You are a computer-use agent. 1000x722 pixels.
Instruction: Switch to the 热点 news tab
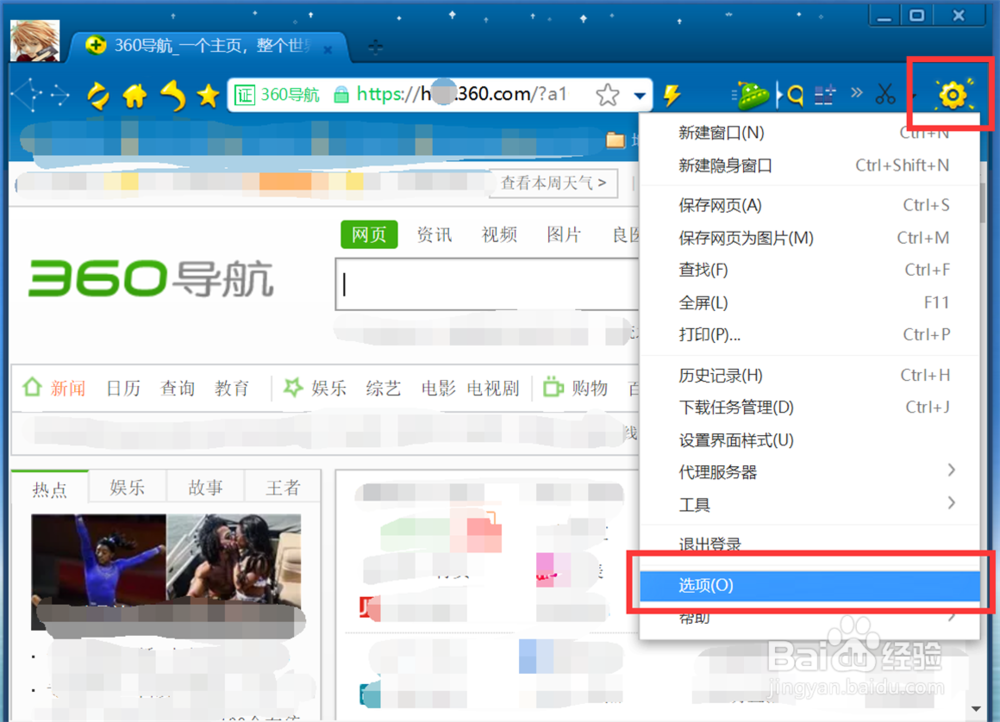click(50, 489)
